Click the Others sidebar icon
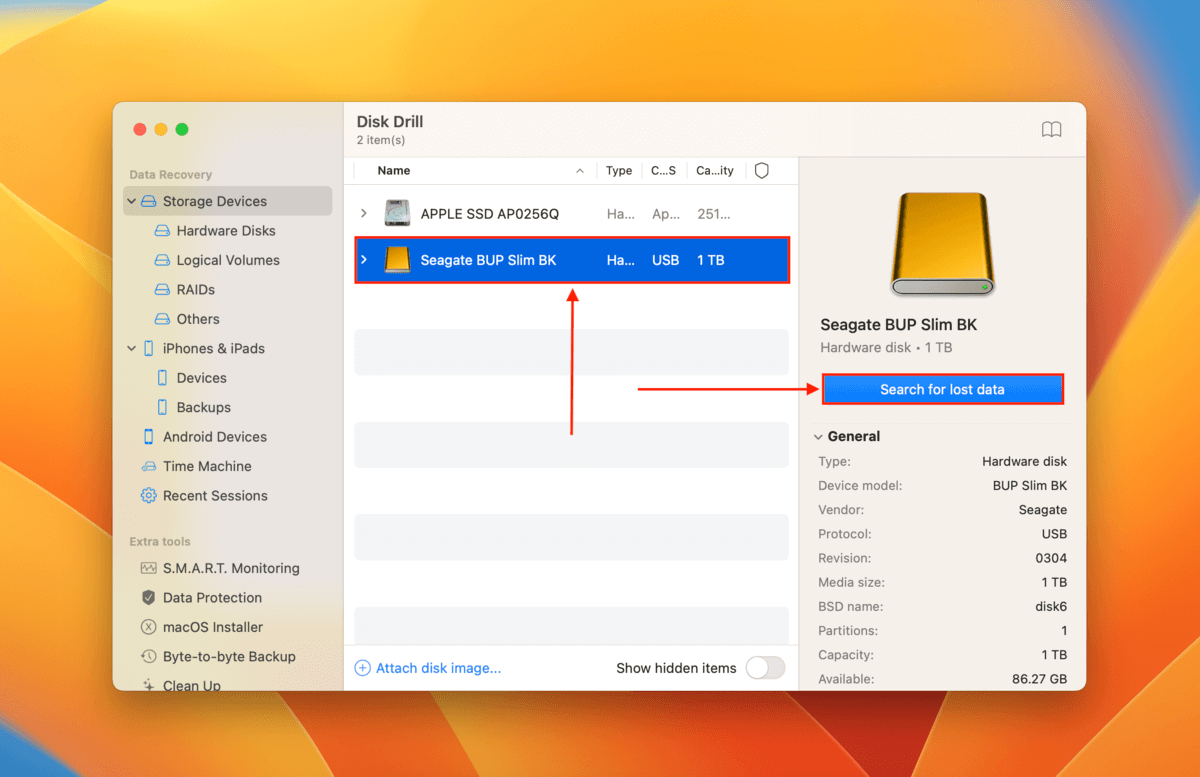The image size is (1200, 777). [163, 319]
